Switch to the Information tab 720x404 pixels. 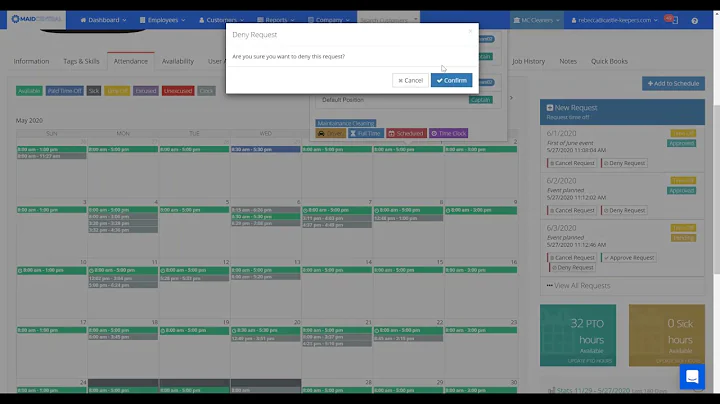31,61
